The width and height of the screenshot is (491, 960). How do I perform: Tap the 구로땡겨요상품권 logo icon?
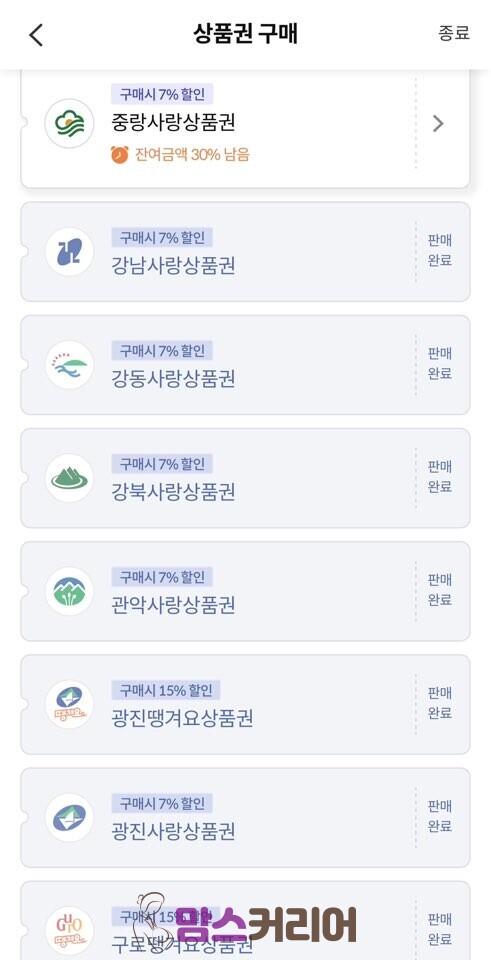[x=69, y=931]
